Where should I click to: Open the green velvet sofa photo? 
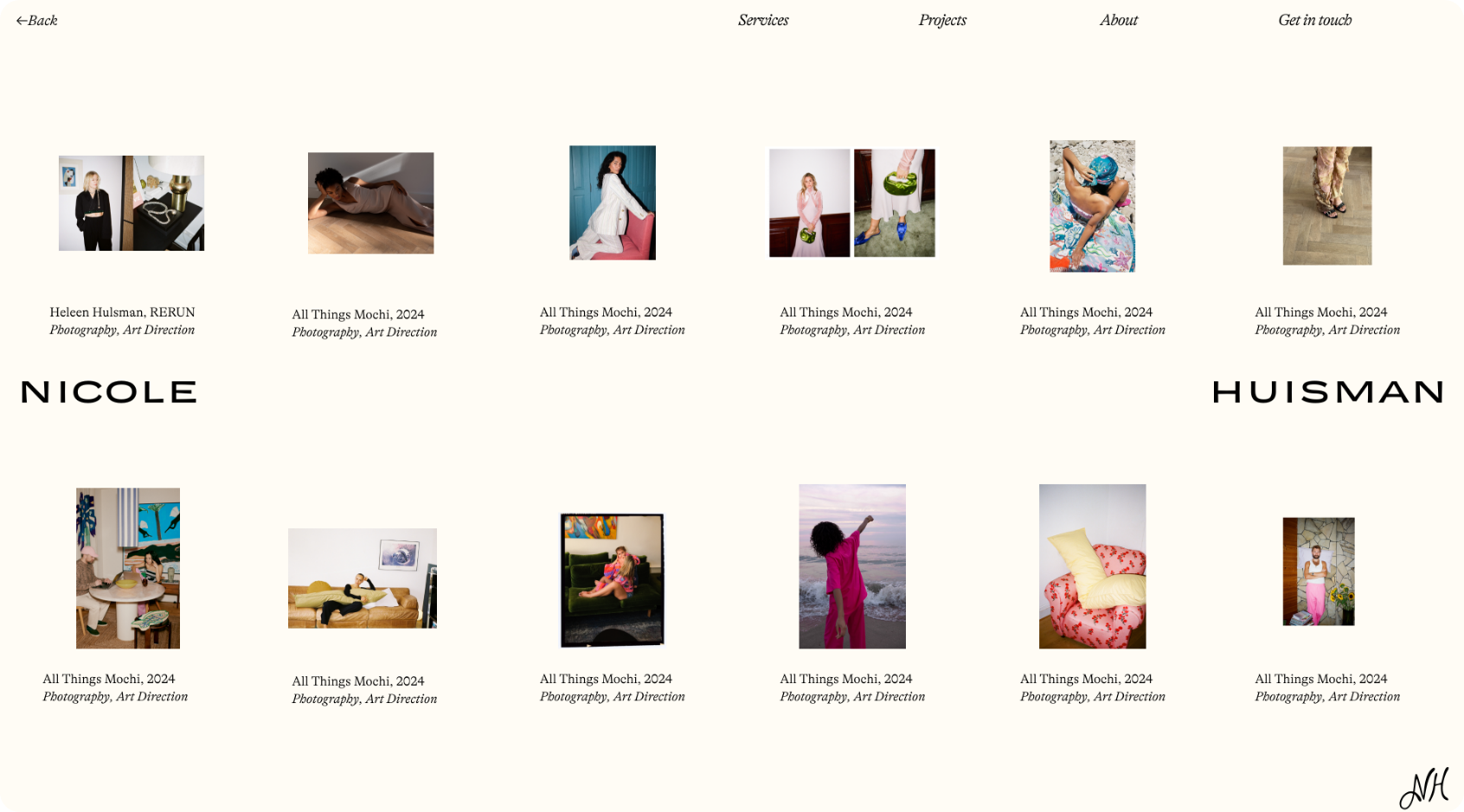pos(613,580)
